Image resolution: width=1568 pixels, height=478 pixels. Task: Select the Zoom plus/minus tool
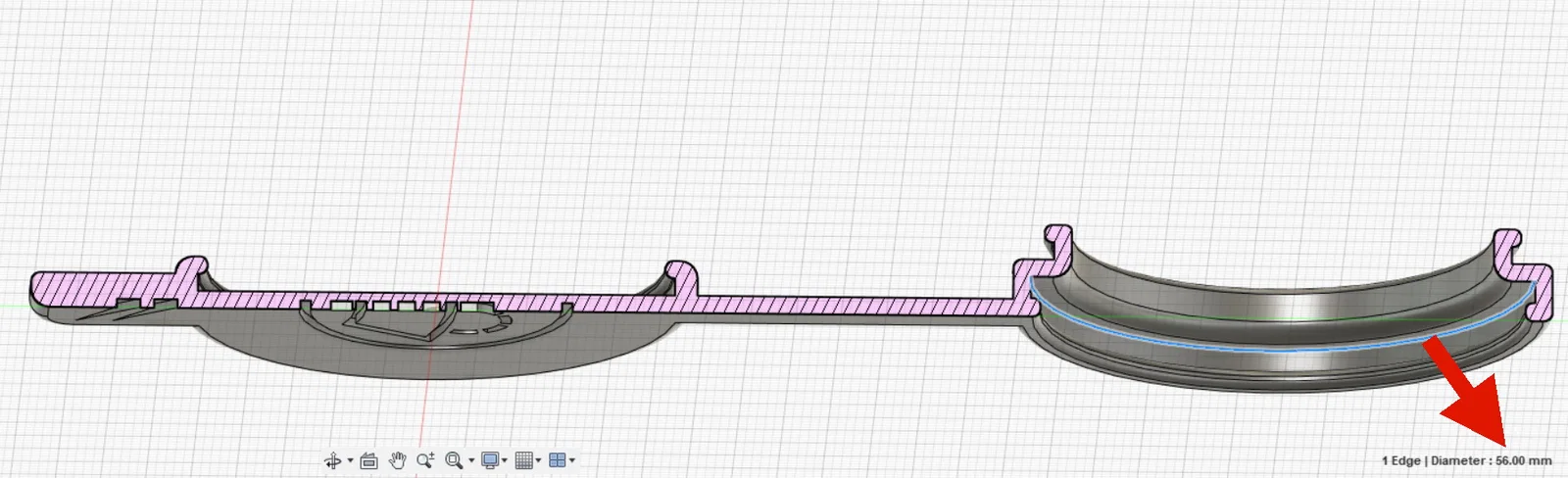(x=425, y=460)
